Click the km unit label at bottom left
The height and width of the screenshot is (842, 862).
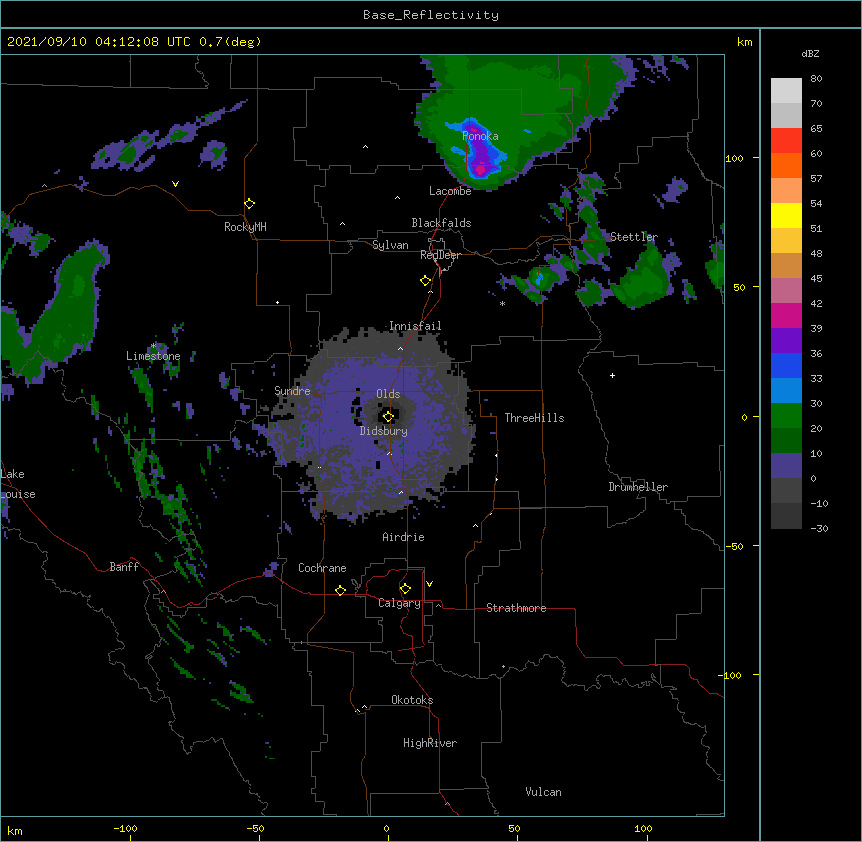pyautogui.click(x=15, y=831)
